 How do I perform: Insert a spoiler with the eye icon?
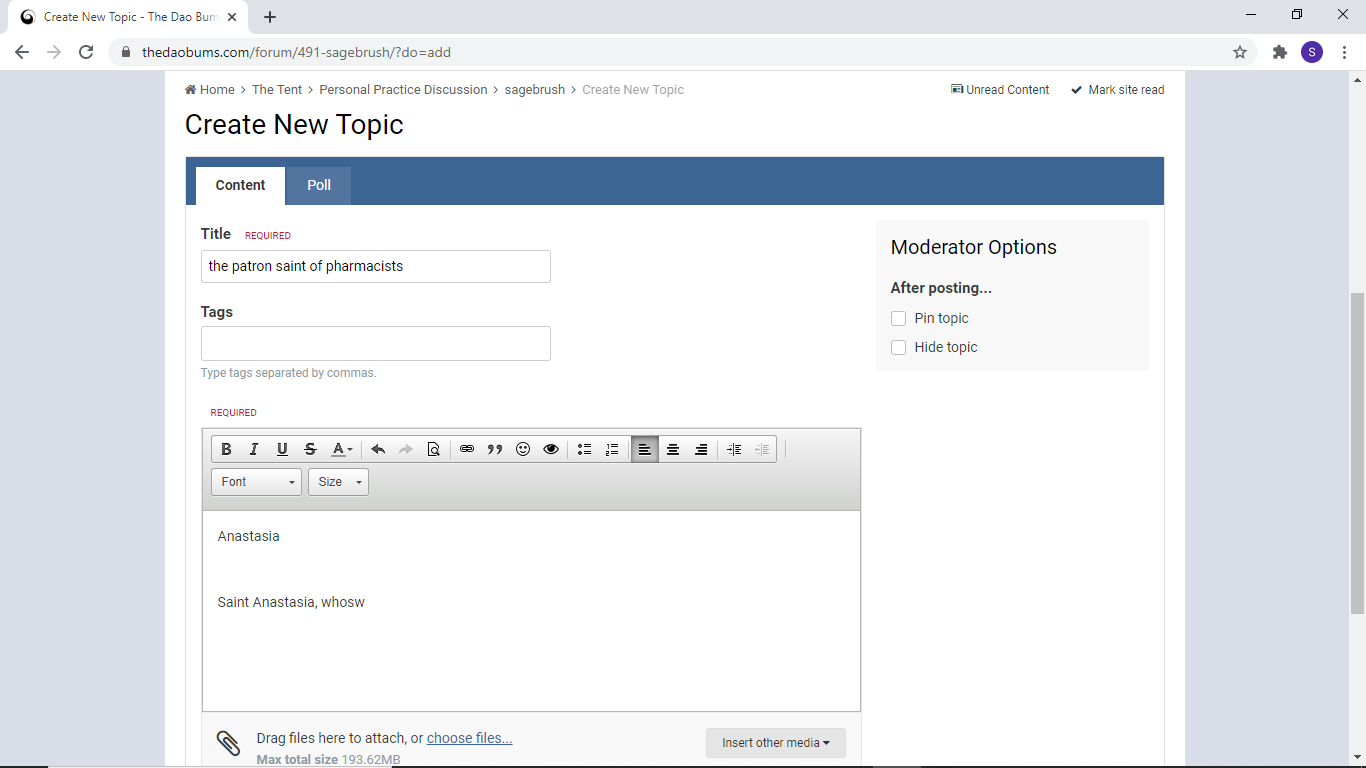coord(551,449)
